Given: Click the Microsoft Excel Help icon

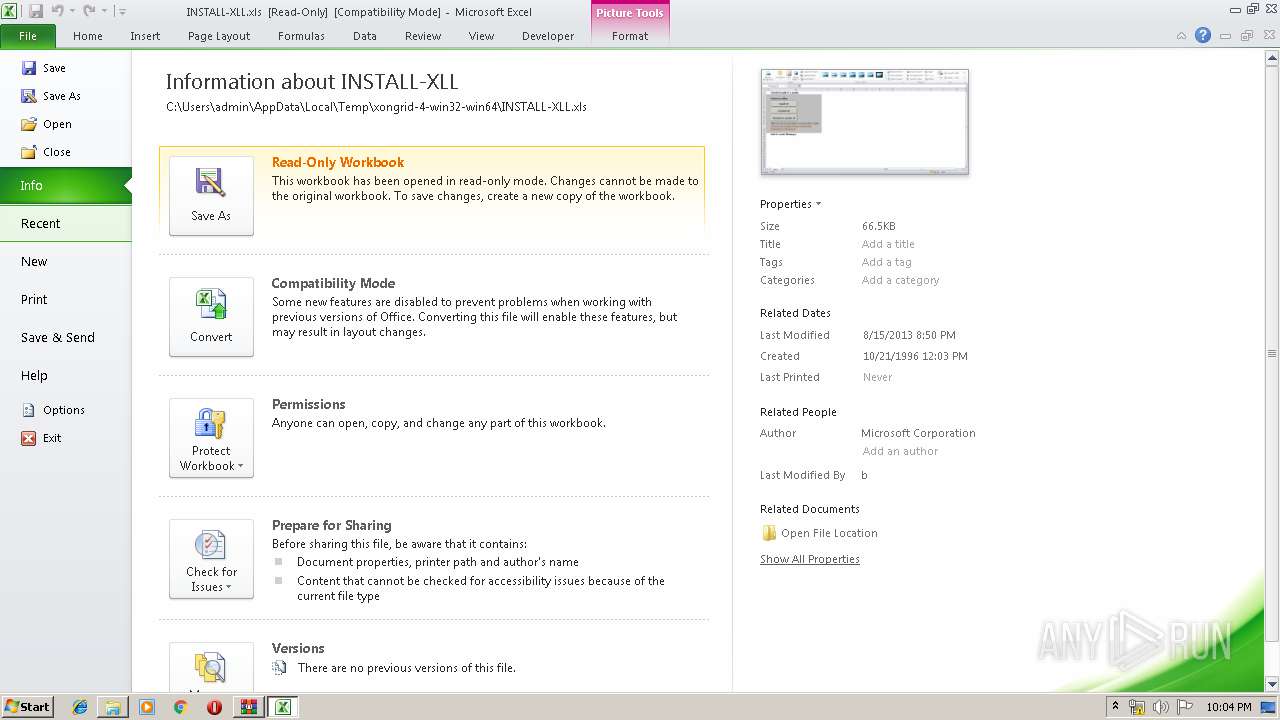Looking at the screenshot, I should coord(1203,35).
